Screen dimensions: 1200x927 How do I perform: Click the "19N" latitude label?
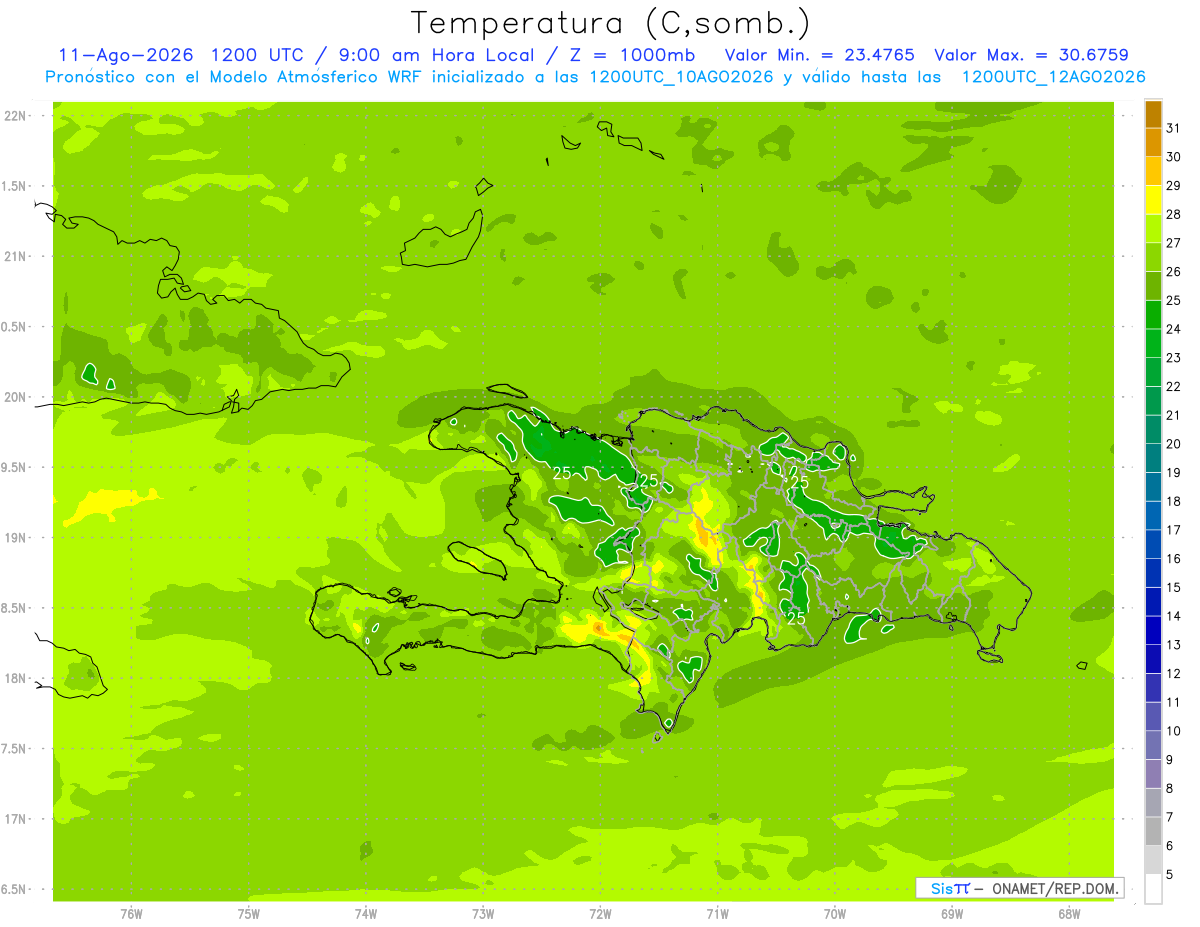click(x=14, y=537)
